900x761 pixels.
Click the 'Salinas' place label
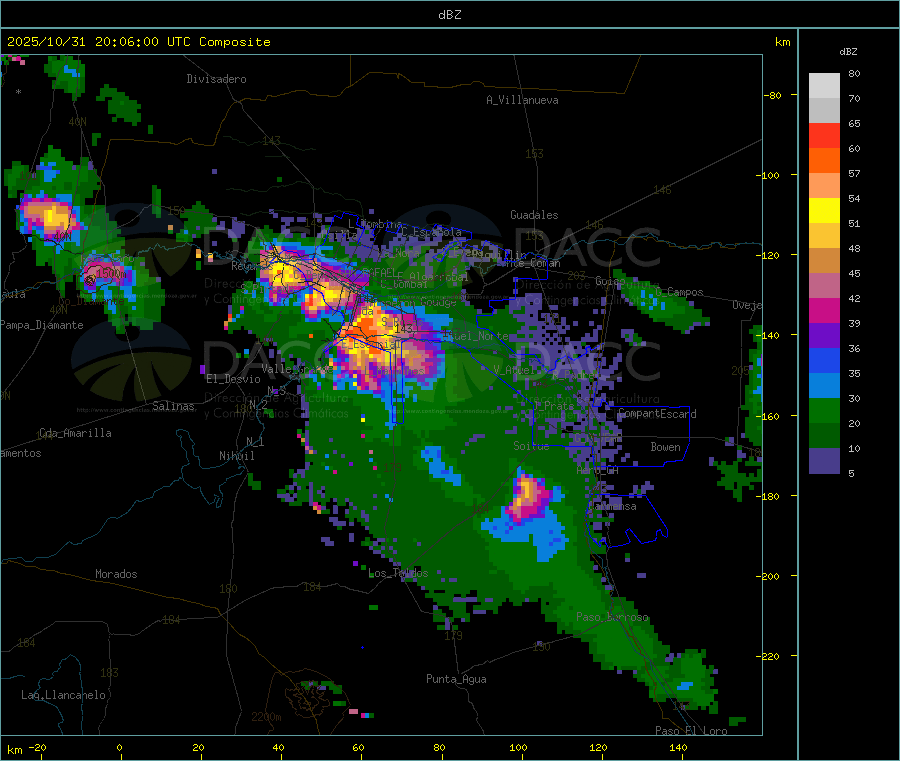(x=173, y=406)
